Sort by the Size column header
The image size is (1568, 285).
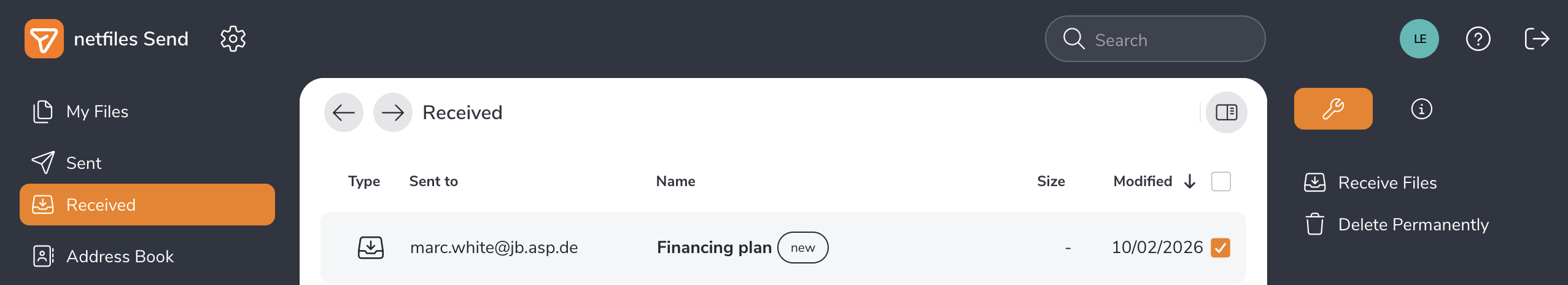(x=1050, y=181)
